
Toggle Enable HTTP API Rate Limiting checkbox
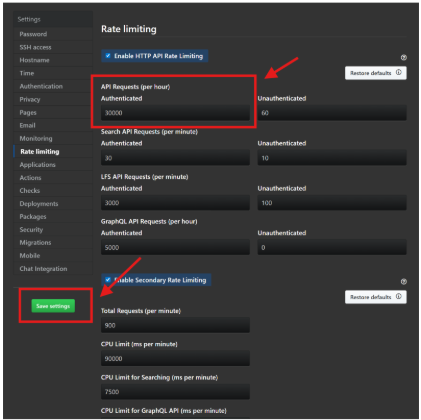point(108,56)
